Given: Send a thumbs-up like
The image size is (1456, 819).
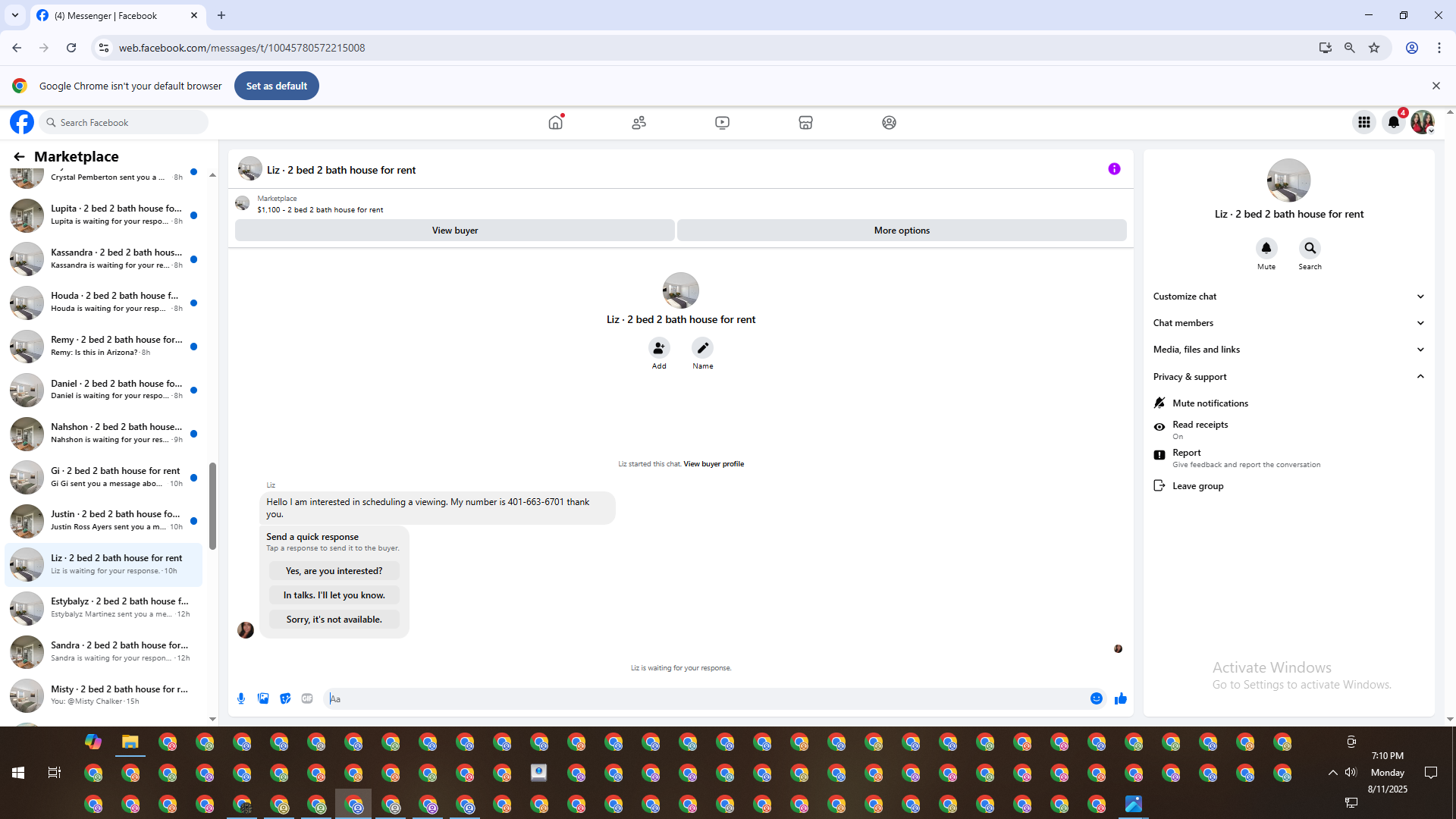Looking at the screenshot, I should pos(1121,698).
